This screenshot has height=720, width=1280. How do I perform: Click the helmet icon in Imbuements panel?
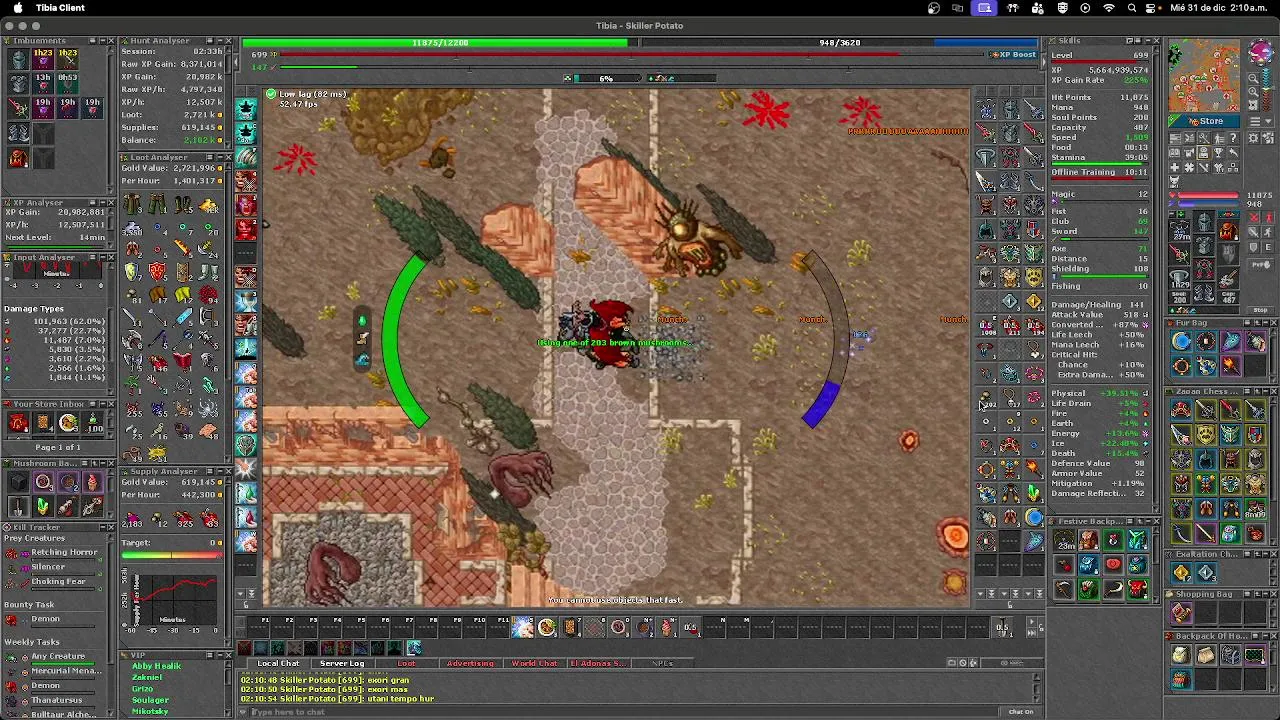click(x=19, y=59)
